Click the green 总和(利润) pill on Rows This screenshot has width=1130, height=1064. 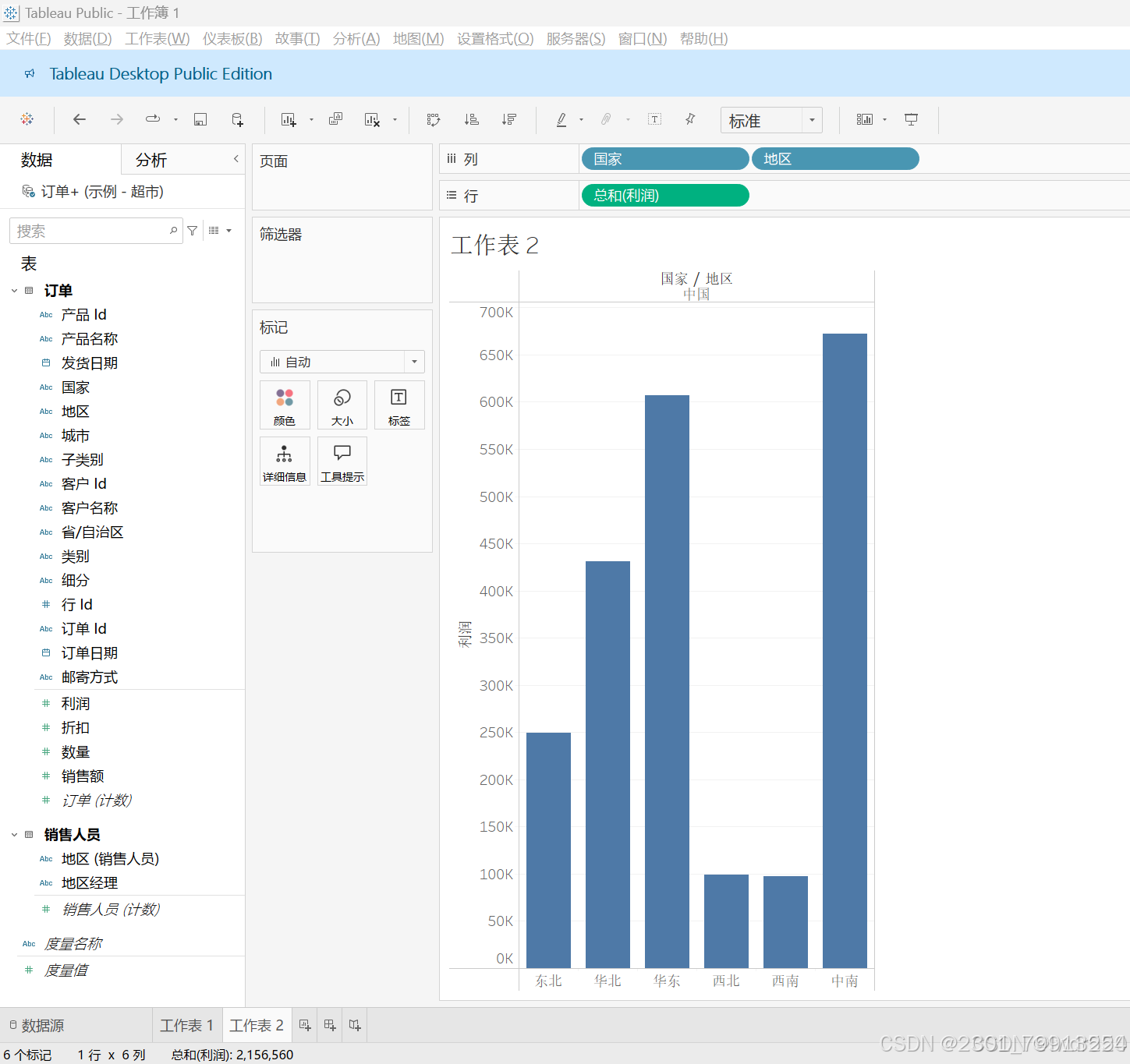[x=664, y=195]
